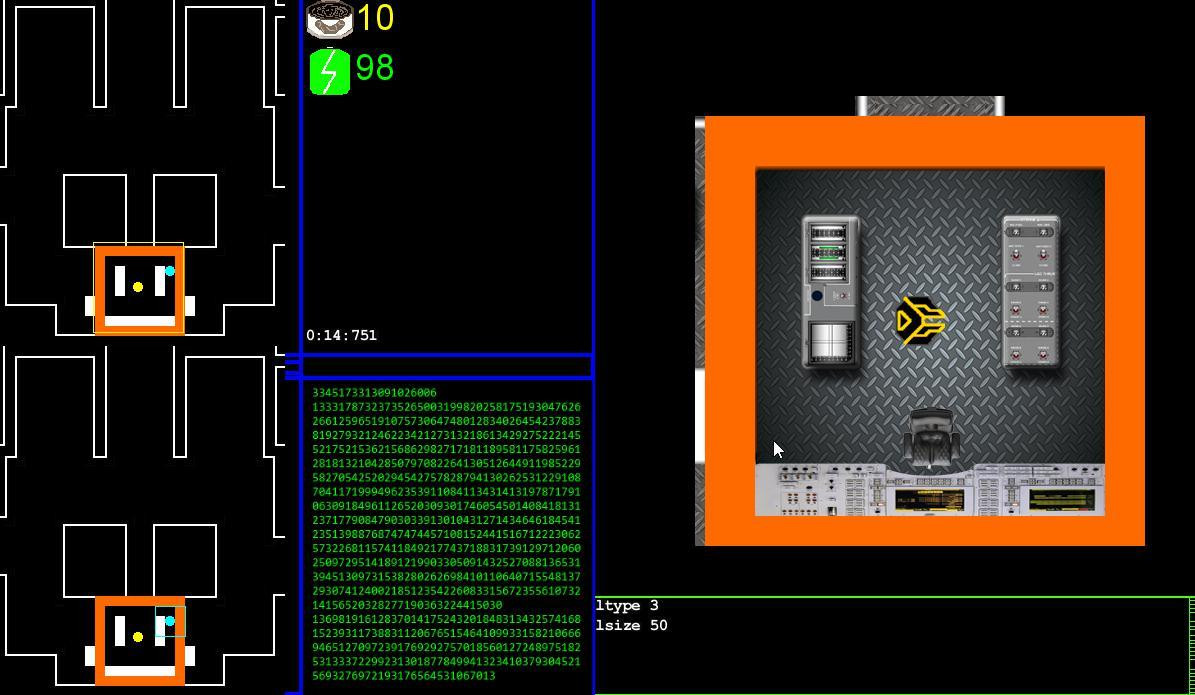This screenshot has width=1195, height=695.
Task: Click the yellow player dot in the lower minimap
Action: [138, 637]
